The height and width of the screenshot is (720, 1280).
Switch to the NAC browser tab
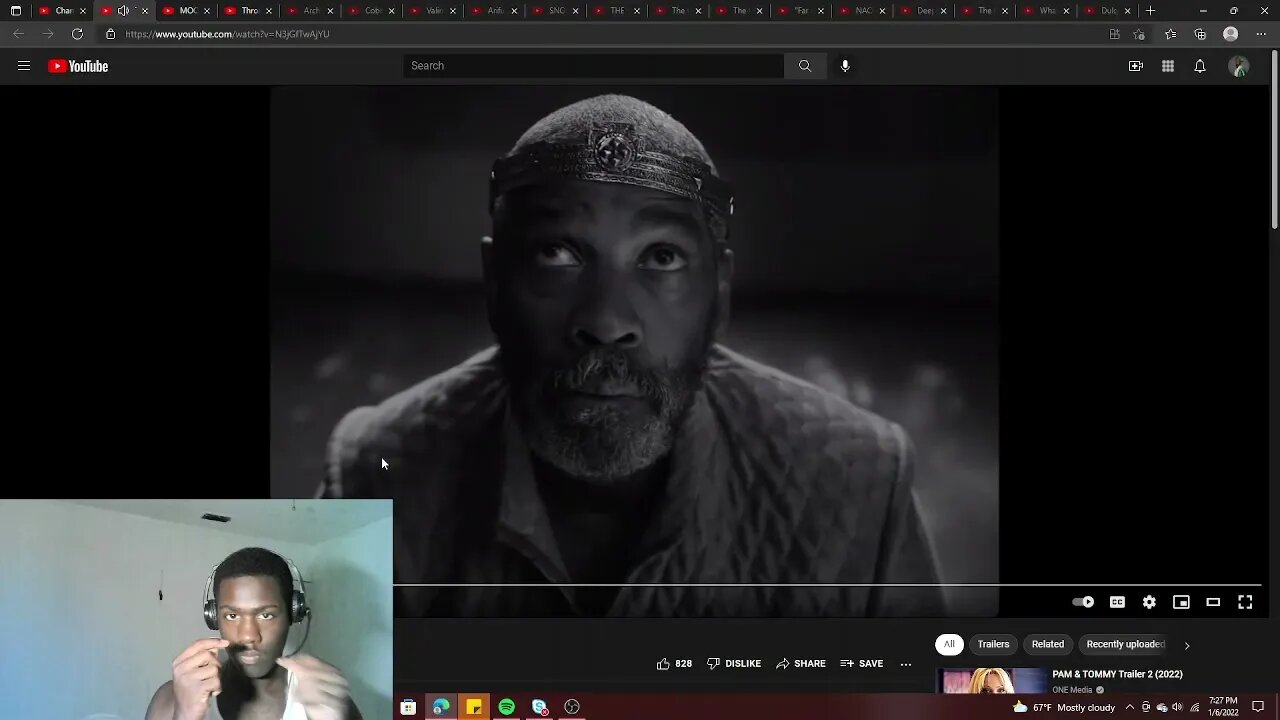(863, 11)
